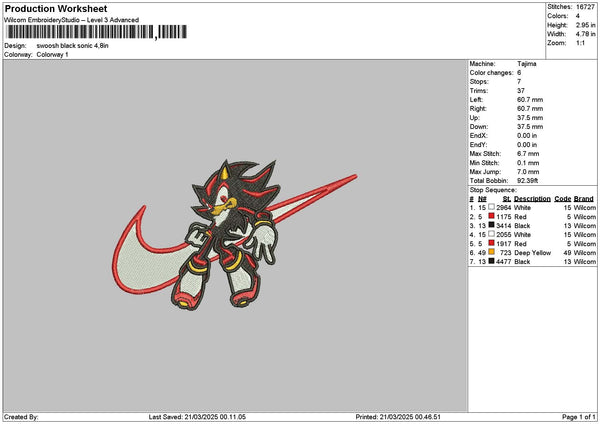Click stitch count 2964 in stop row 1

(504, 208)
